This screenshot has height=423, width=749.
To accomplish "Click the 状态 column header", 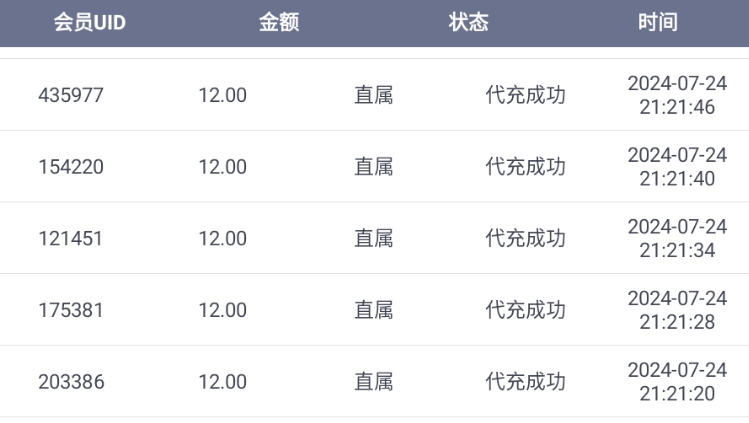I will (468, 23).
